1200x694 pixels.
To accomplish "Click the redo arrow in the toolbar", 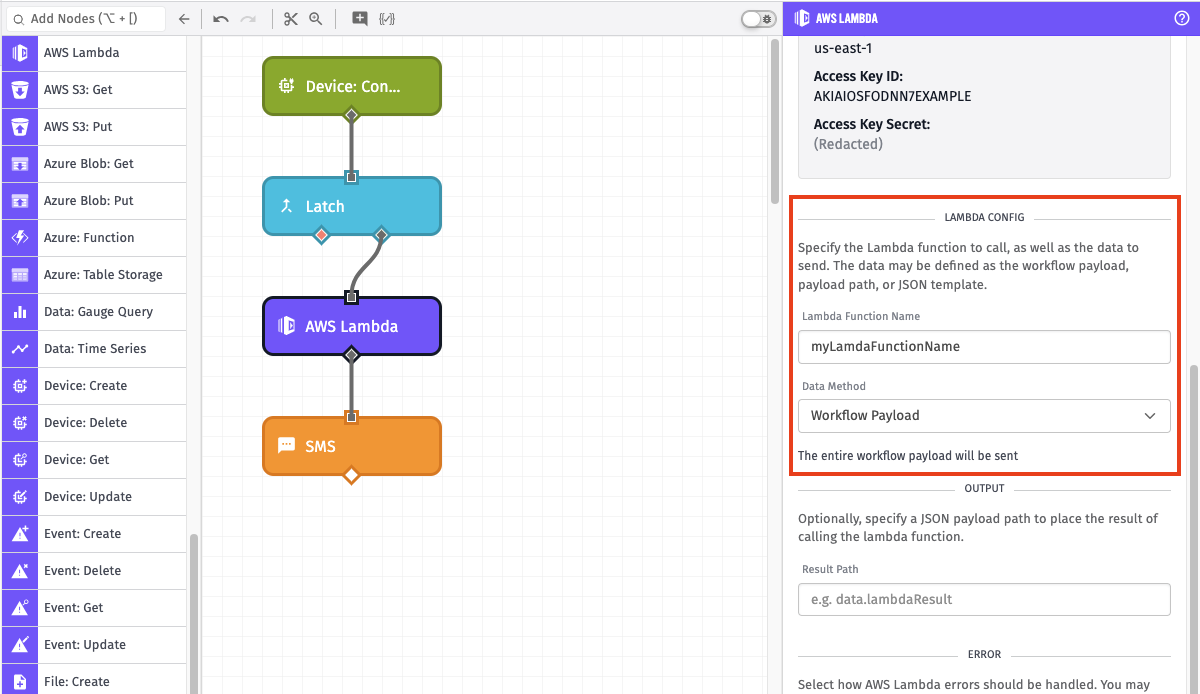I will pyautogui.click(x=248, y=18).
